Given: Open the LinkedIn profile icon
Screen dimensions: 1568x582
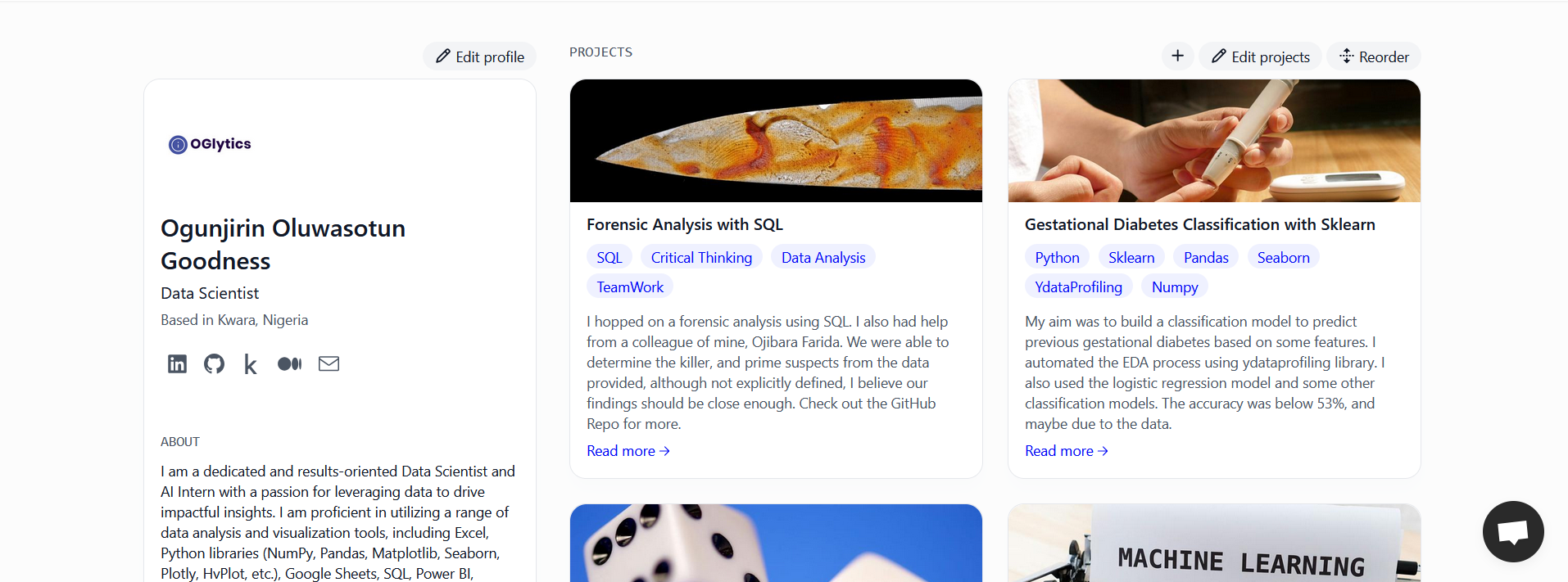Looking at the screenshot, I should tap(177, 363).
